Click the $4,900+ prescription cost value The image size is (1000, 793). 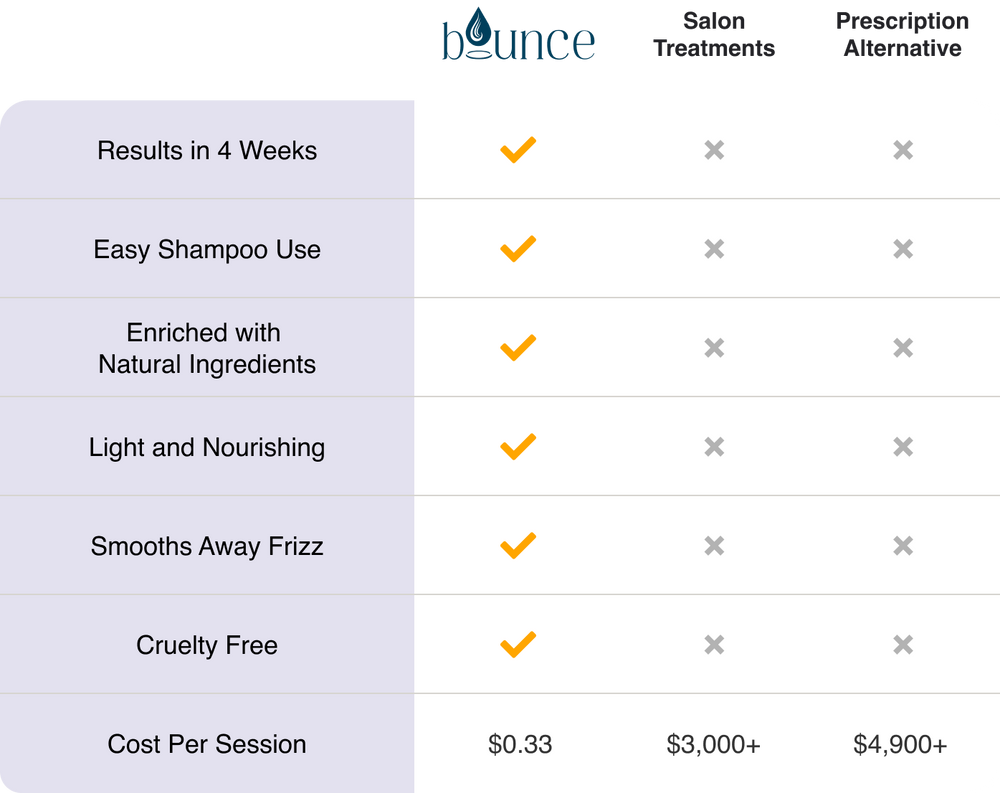pyautogui.click(x=901, y=745)
